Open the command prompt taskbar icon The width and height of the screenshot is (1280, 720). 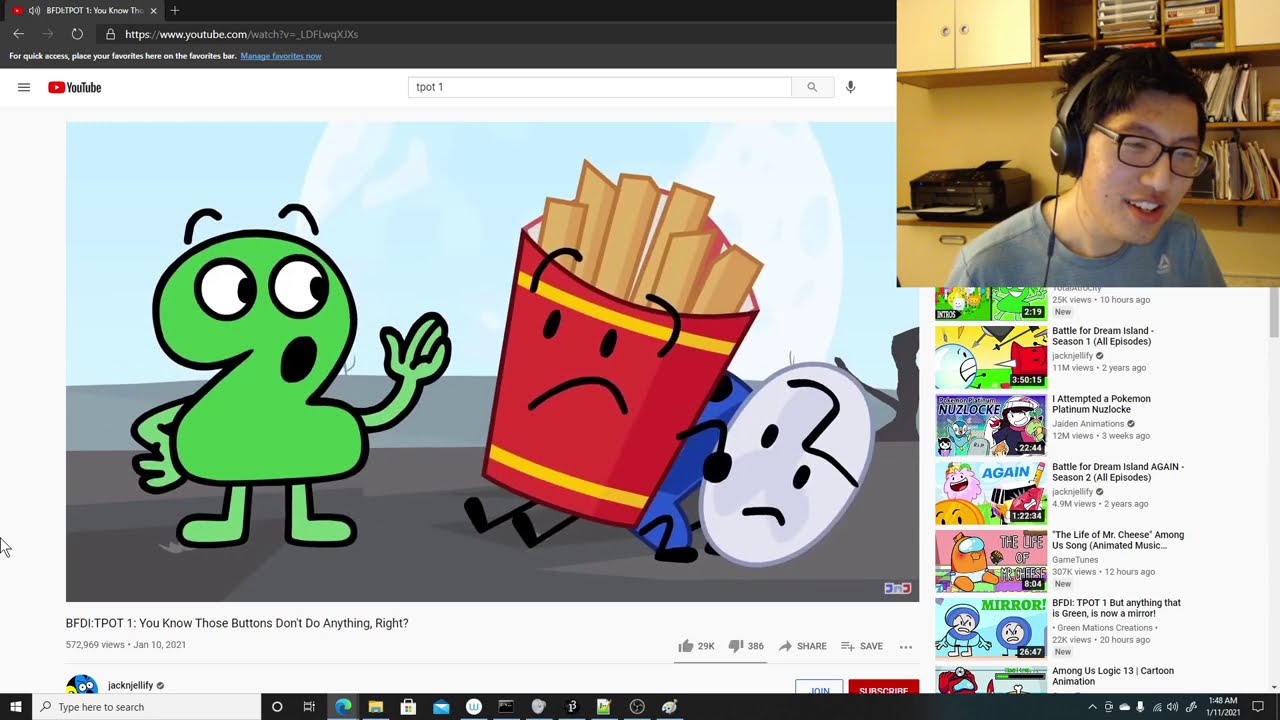tap(506, 707)
